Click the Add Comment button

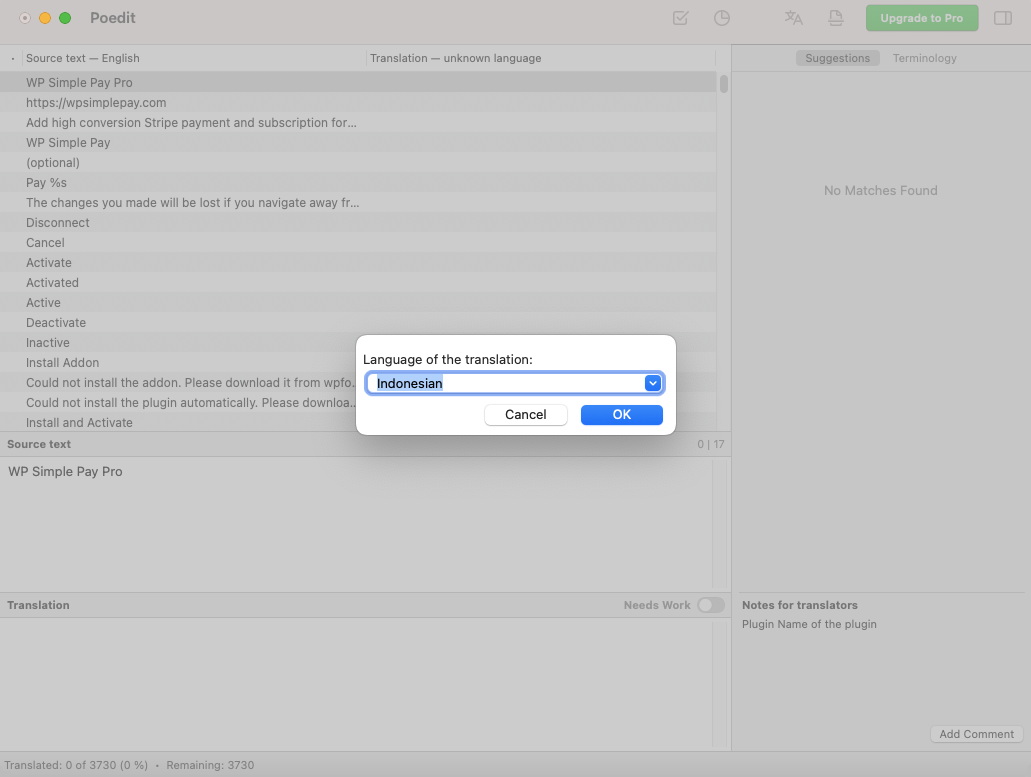(x=975, y=733)
